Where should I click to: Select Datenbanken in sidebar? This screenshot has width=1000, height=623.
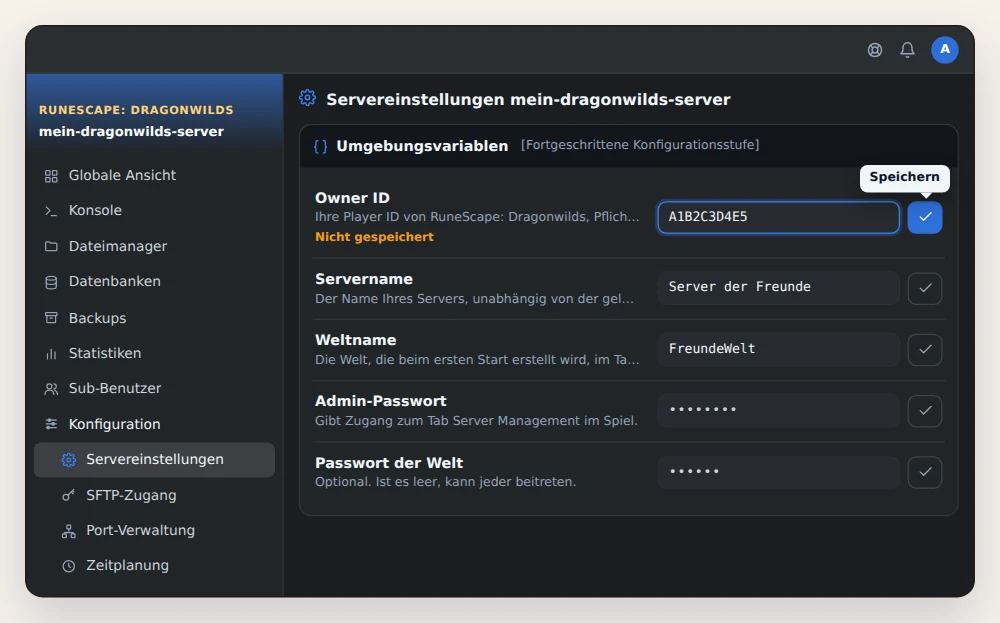[x=154, y=281]
